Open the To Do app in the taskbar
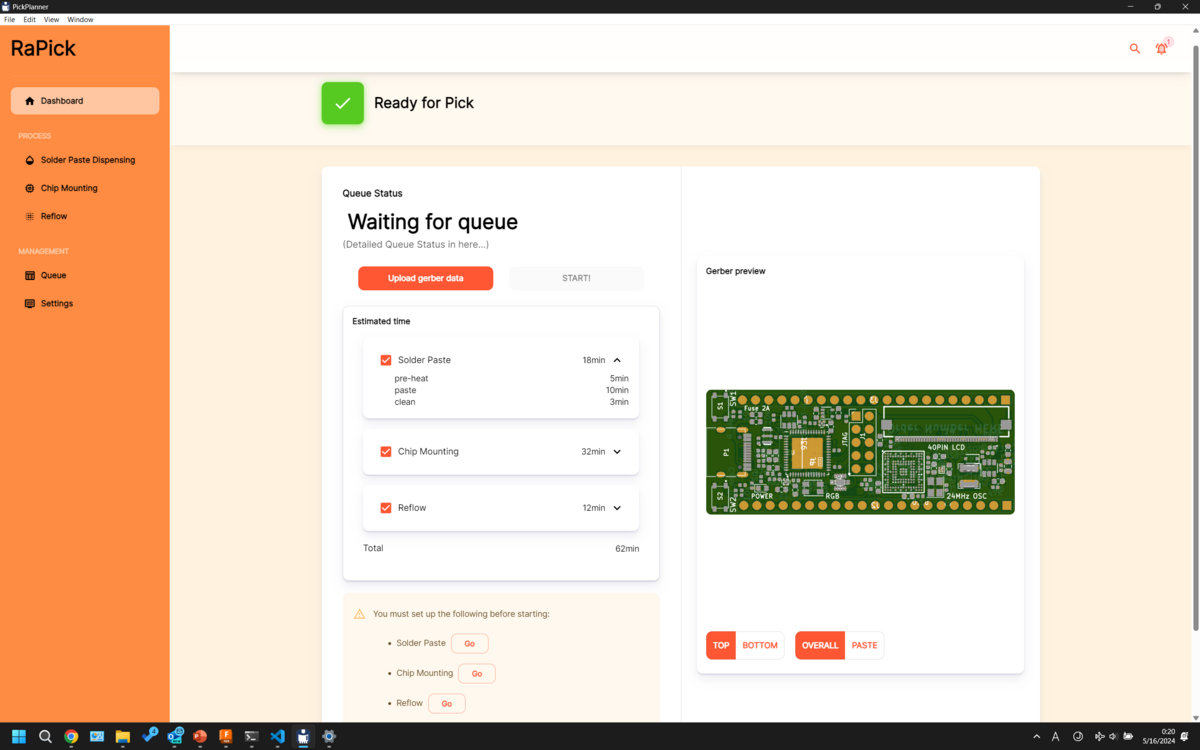Image resolution: width=1200 pixels, height=750 pixels. click(150, 736)
